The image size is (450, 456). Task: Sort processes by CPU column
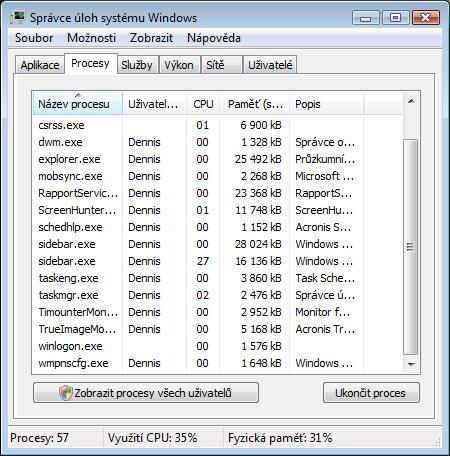coord(203,104)
